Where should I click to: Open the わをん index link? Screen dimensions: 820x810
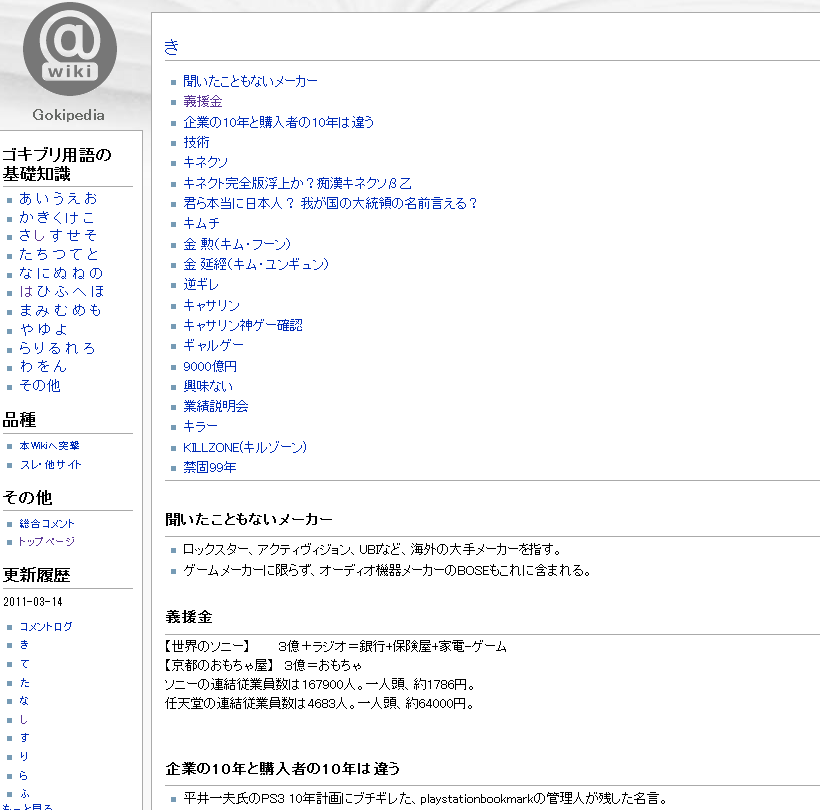[x=43, y=366]
